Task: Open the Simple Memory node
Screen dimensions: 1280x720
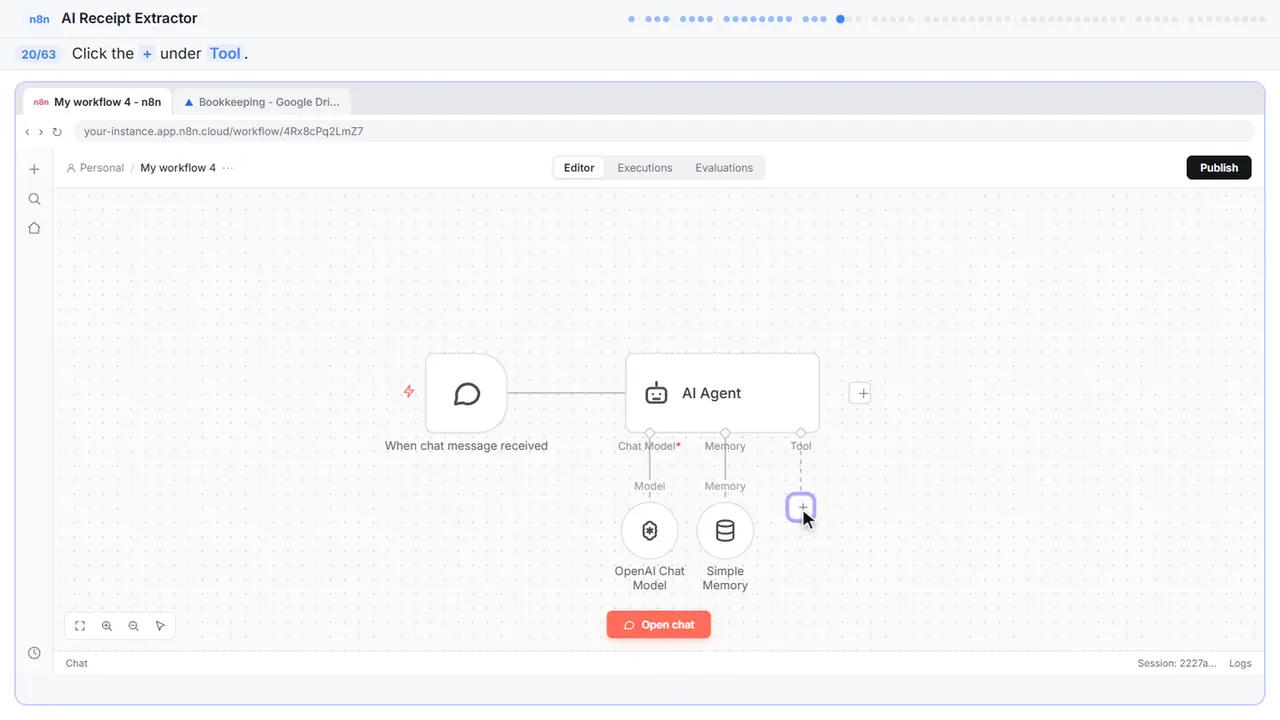Action: coord(725,531)
